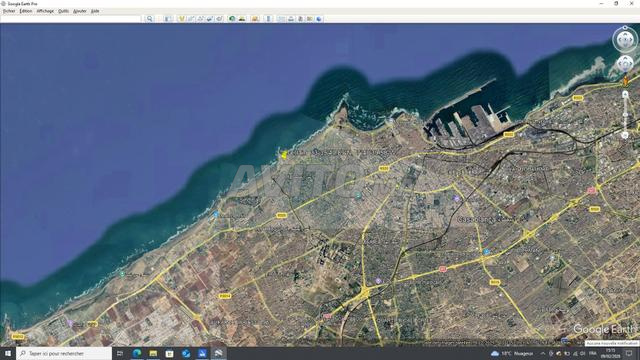Select the Add Path tool
Image resolution: width=640 pixels, height=360 pixels.
click(200, 19)
